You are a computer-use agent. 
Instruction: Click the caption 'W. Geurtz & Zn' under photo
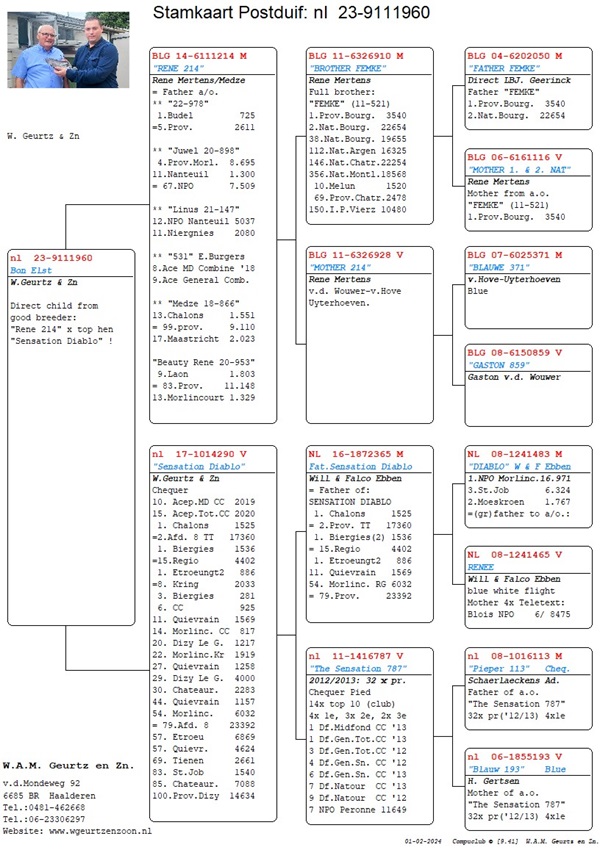(43, 136)
